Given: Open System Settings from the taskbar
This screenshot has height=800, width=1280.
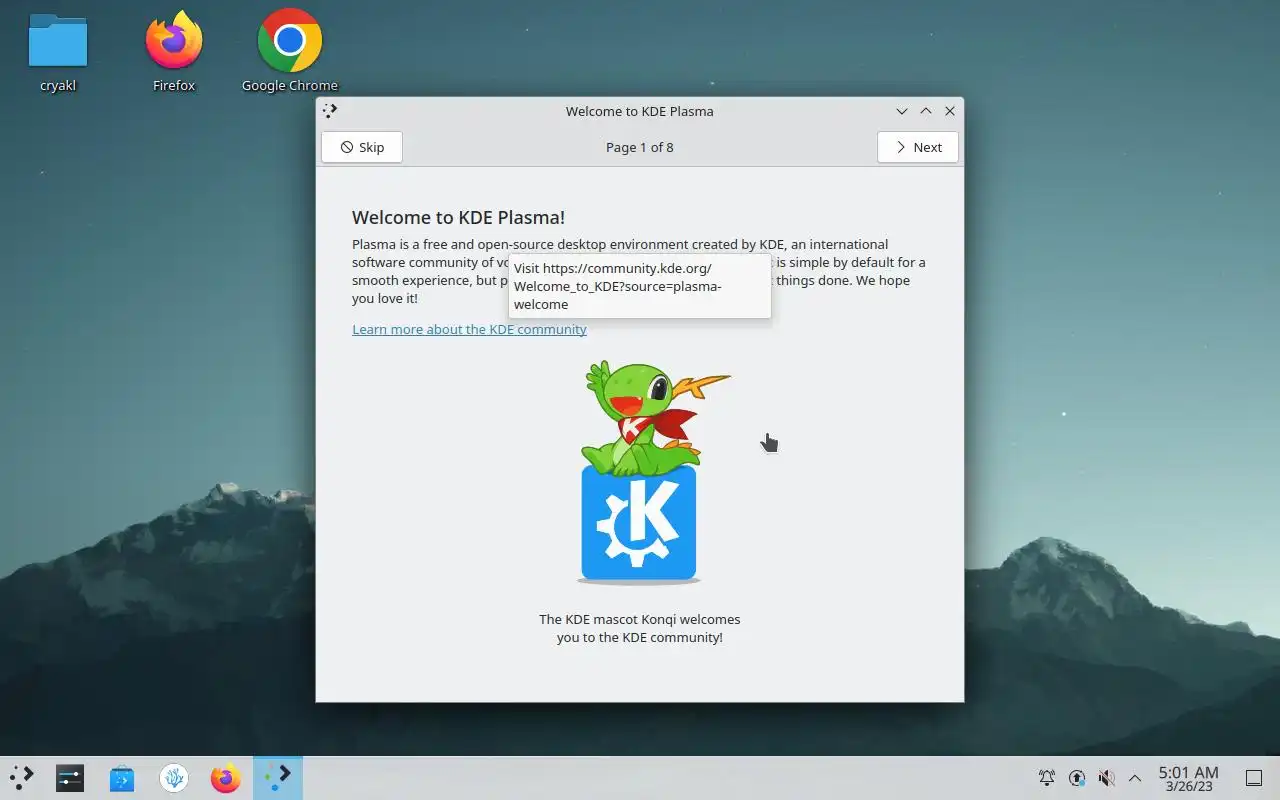Looking at the screenshot, I should 70,777.
